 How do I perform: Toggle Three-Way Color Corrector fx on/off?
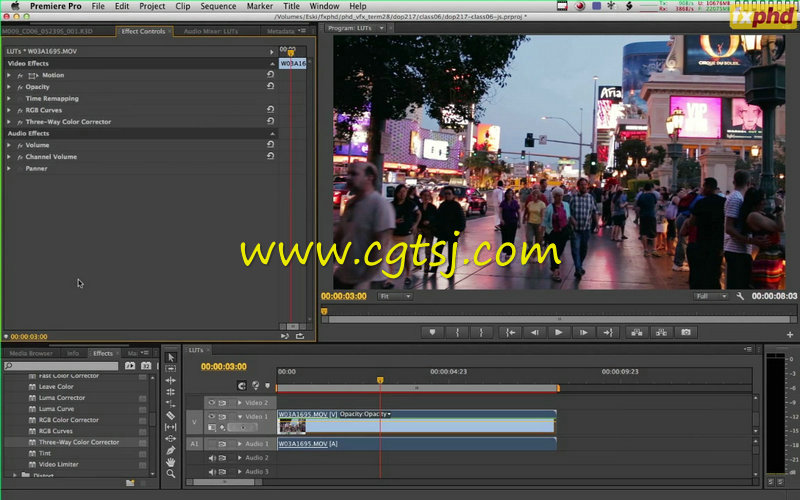click(x=20, y=122)
